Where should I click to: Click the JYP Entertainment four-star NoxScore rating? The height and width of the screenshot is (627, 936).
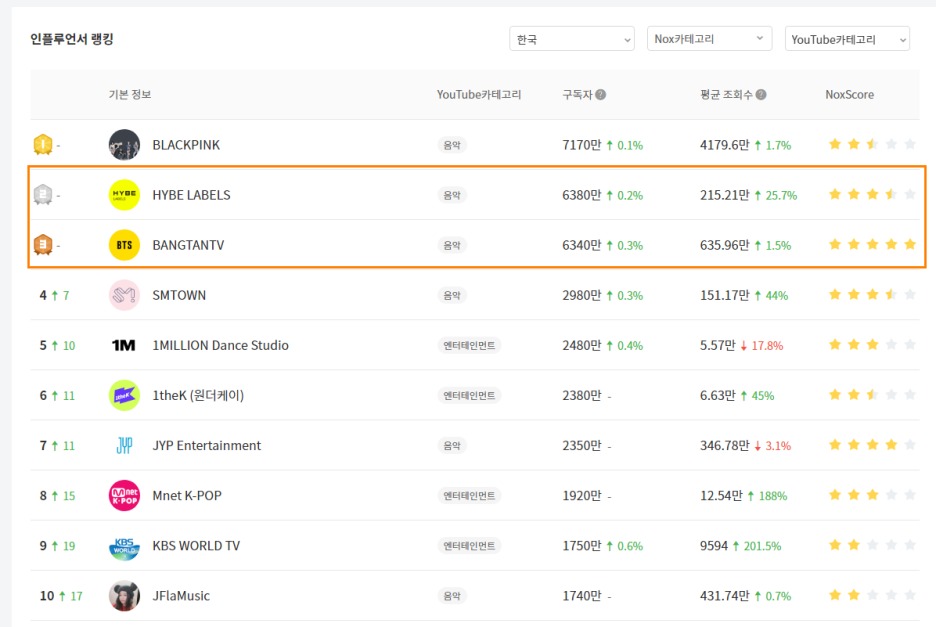point(872,445)
